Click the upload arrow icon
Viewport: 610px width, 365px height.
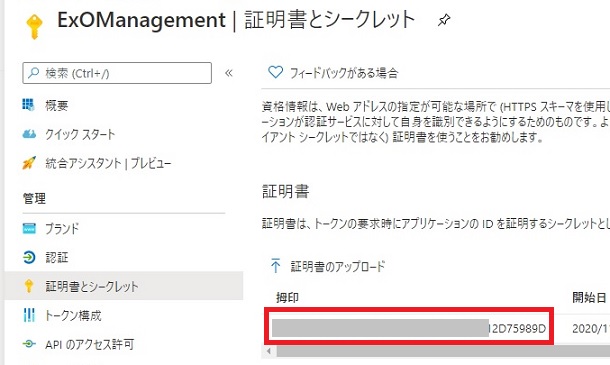coord(275,266)
